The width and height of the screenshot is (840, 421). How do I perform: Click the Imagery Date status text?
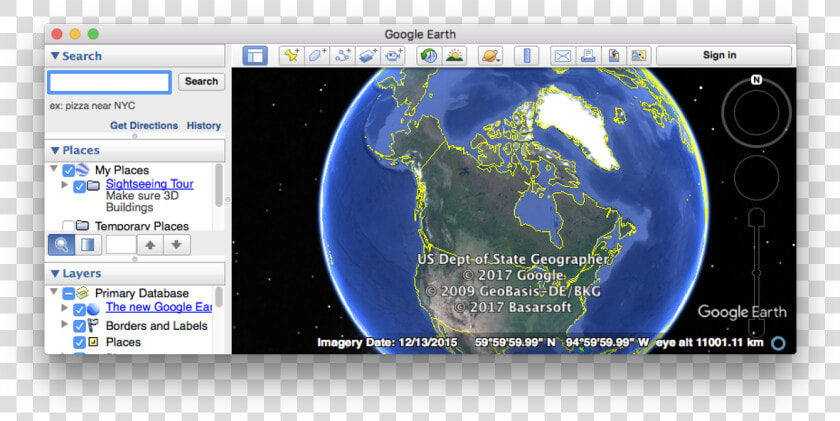coord(387,342)
